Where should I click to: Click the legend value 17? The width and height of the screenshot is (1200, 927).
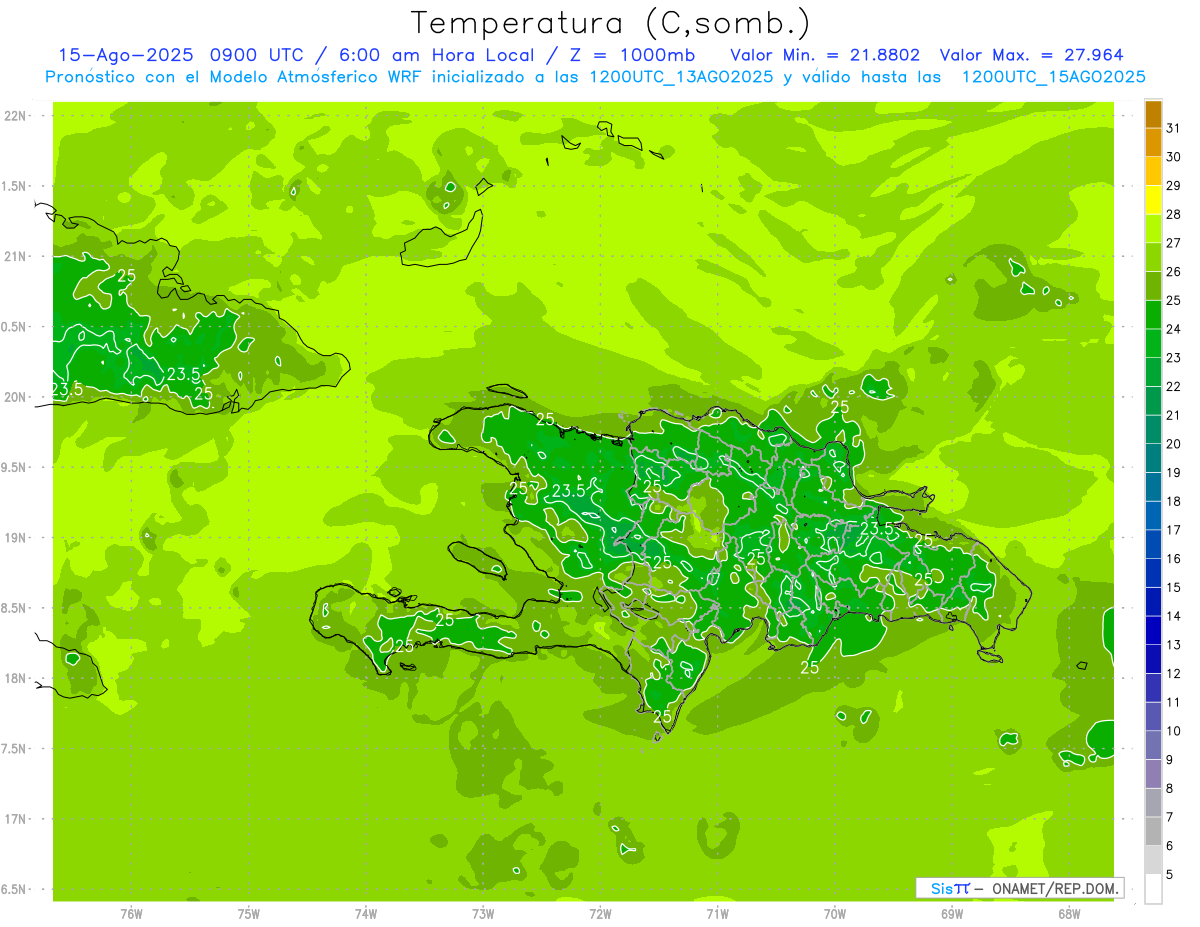pyautogui.click(x=1174, y=530)
